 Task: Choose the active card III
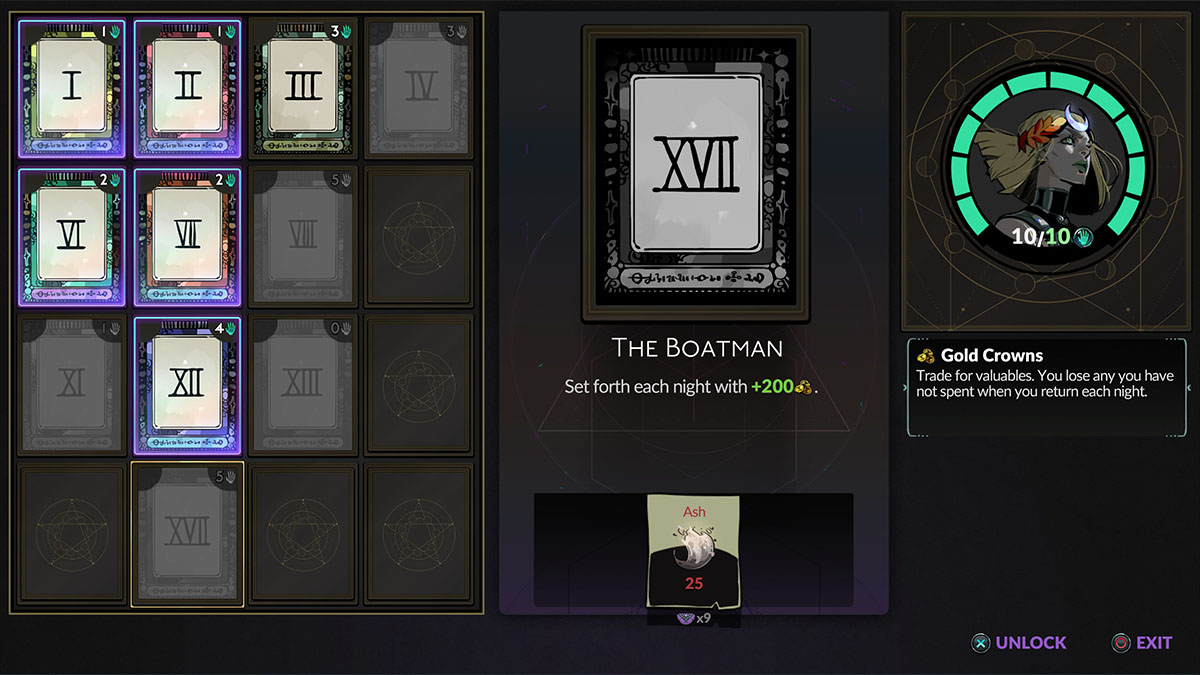[x=302, y=89]
